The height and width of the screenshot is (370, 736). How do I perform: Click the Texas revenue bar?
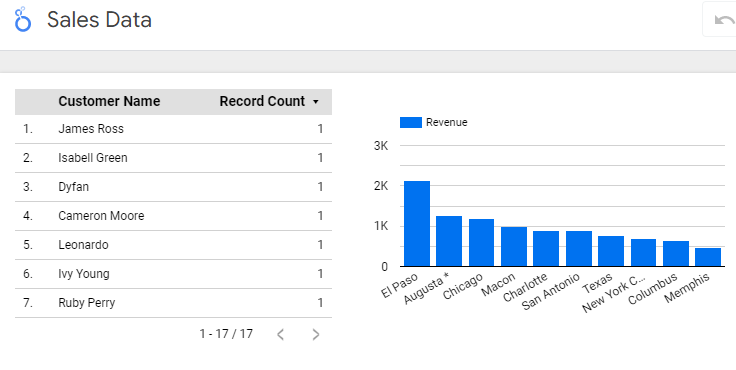click(x=611, y=251)
